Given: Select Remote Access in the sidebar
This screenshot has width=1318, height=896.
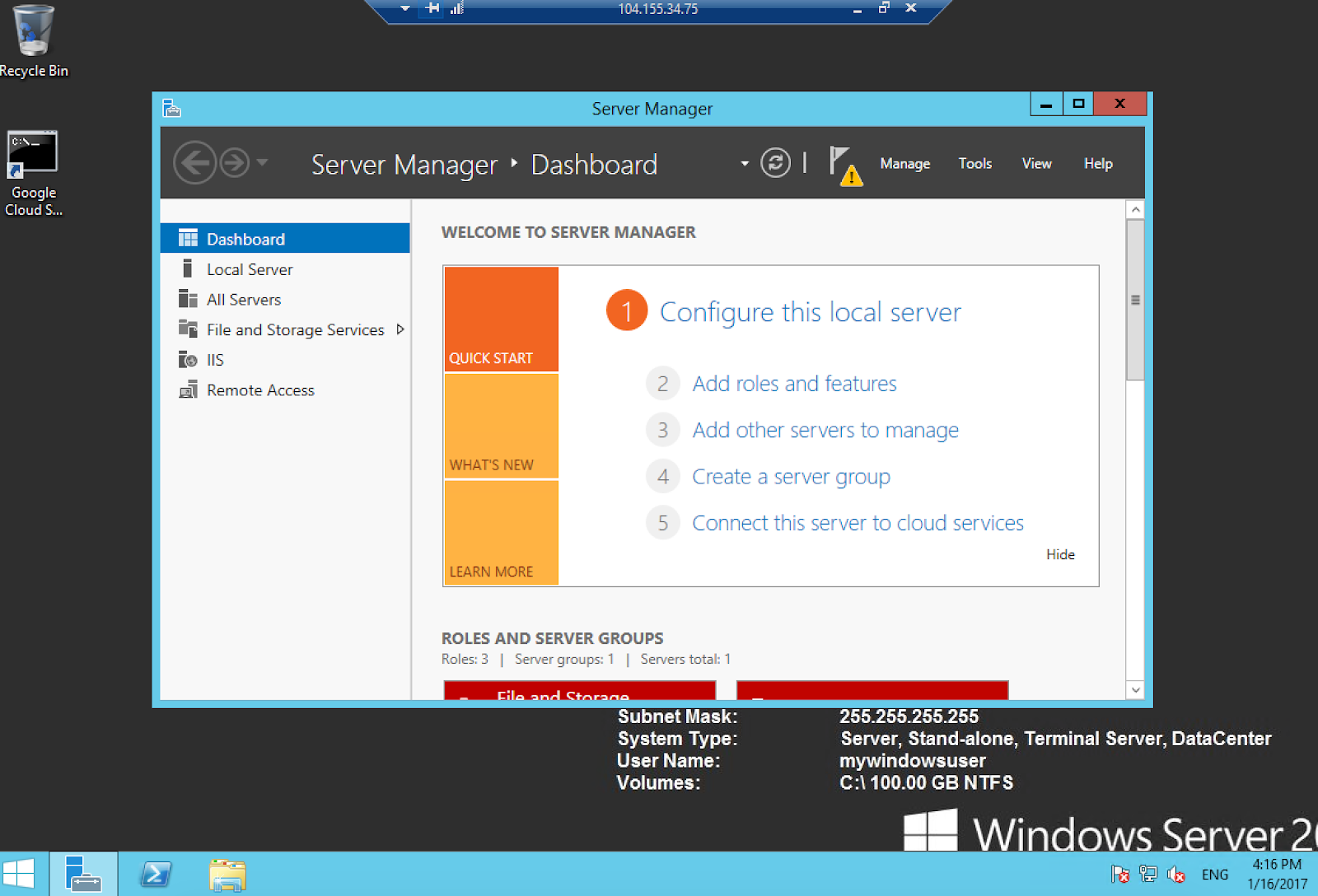Looking at the screenshot, I should [260, 390].
